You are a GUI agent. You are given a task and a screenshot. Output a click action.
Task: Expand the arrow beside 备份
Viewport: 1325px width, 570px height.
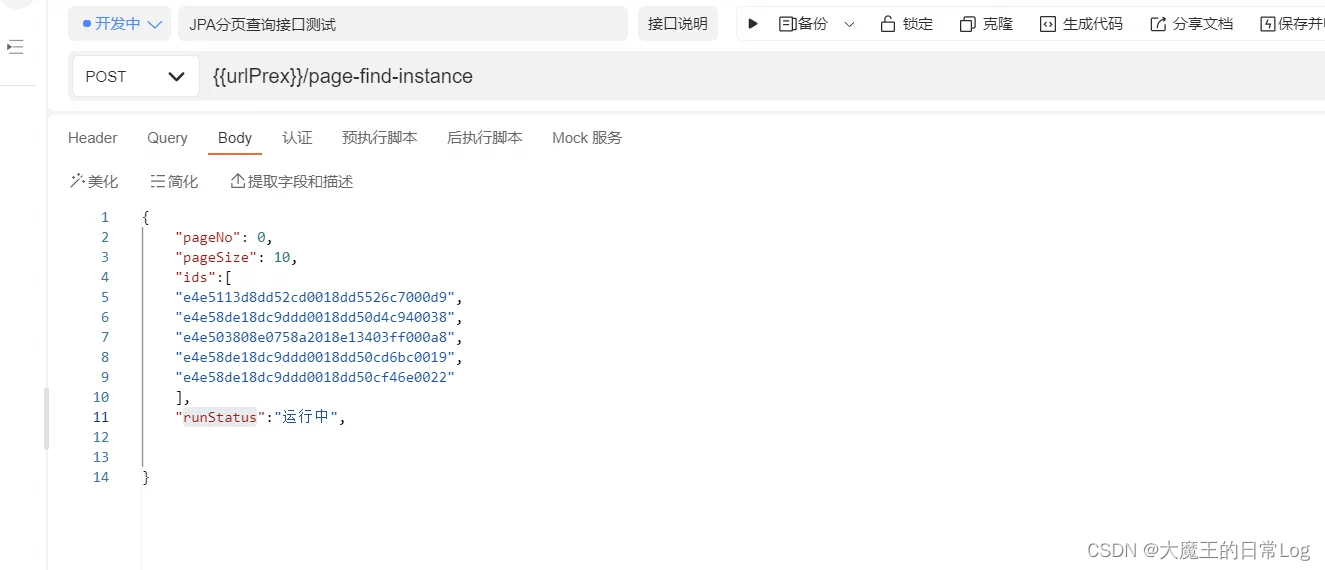849,24
